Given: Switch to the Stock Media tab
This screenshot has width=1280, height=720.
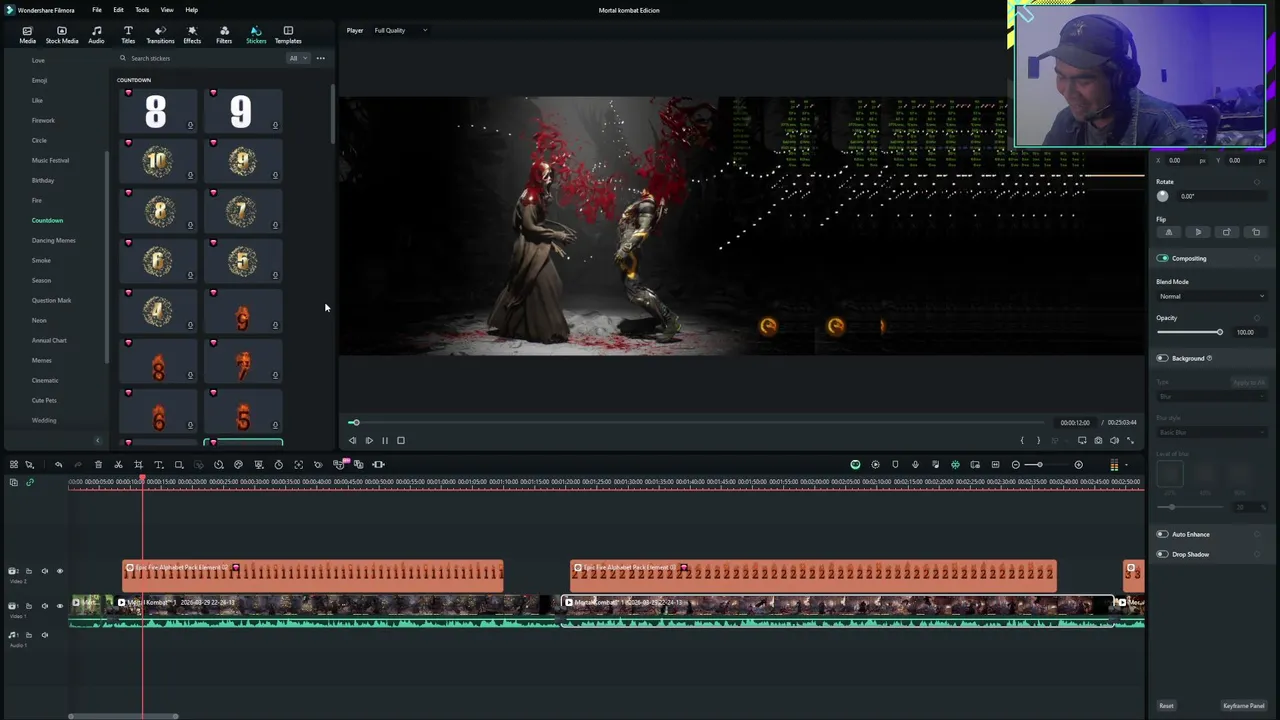Looking at the screenshot, I should tap(62, 35).
